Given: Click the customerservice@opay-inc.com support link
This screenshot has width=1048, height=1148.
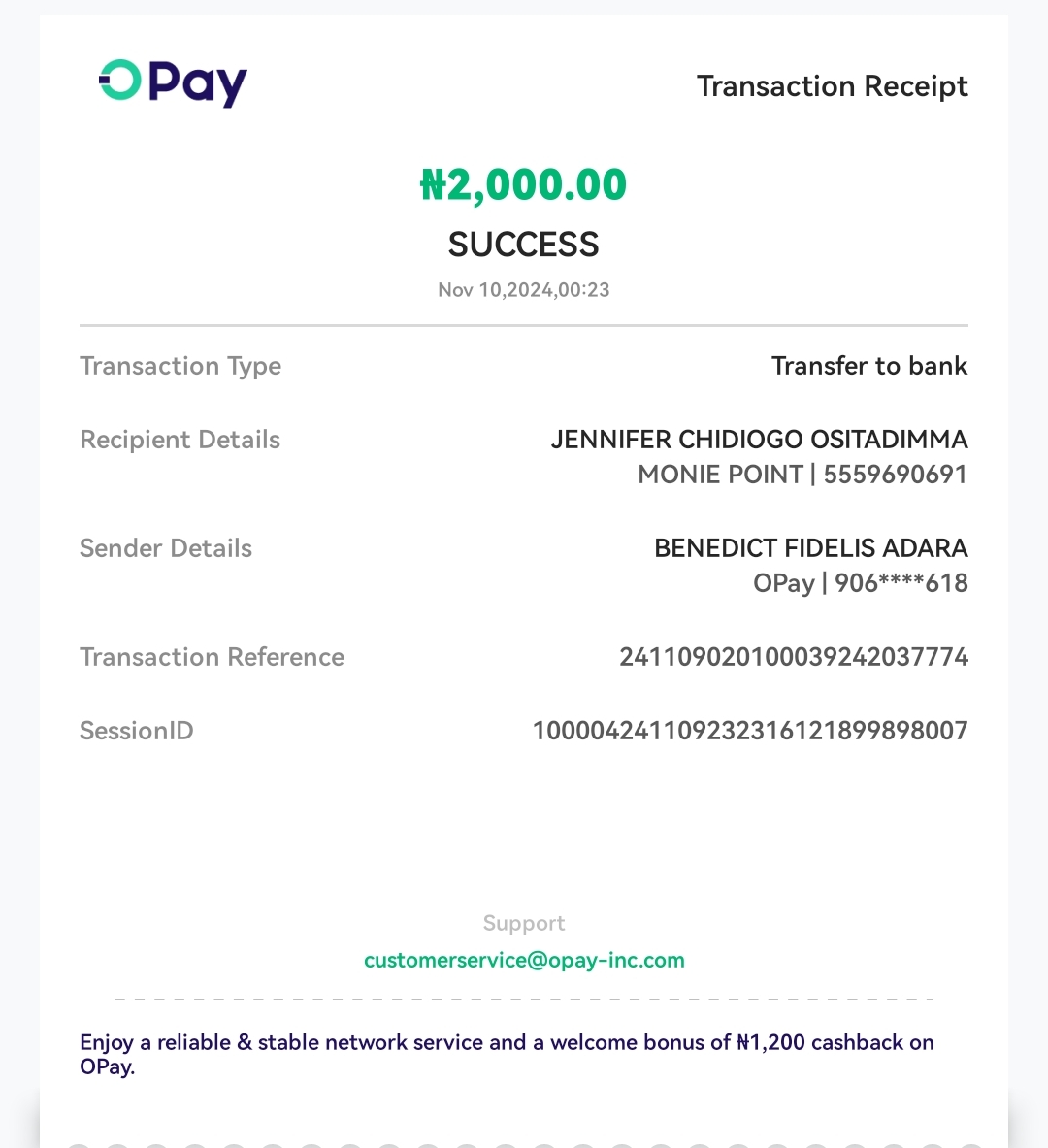Looking at the screenshot, I should (x=524, y=960).
